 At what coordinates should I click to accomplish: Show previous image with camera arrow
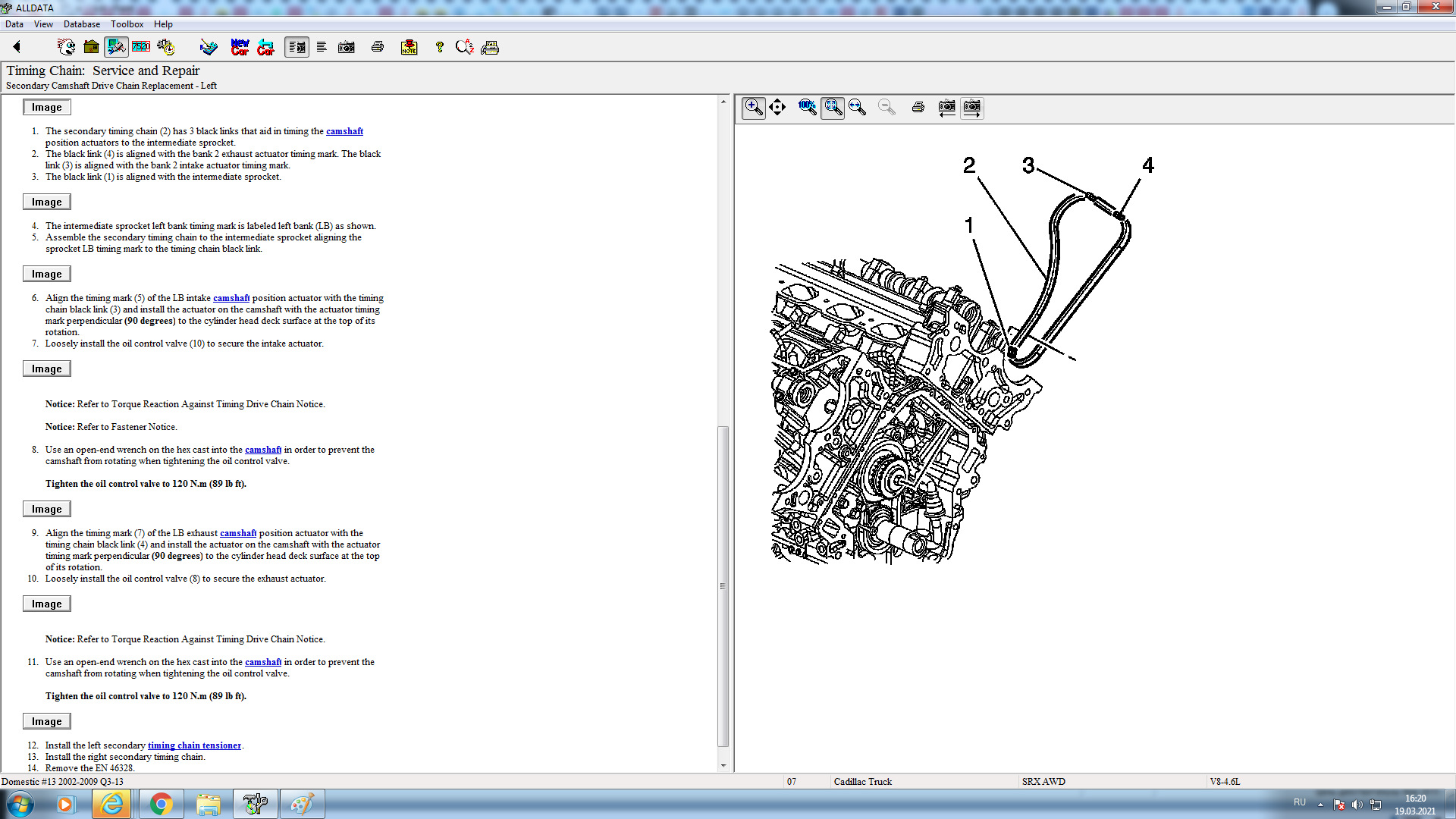[x=946, y=107]
